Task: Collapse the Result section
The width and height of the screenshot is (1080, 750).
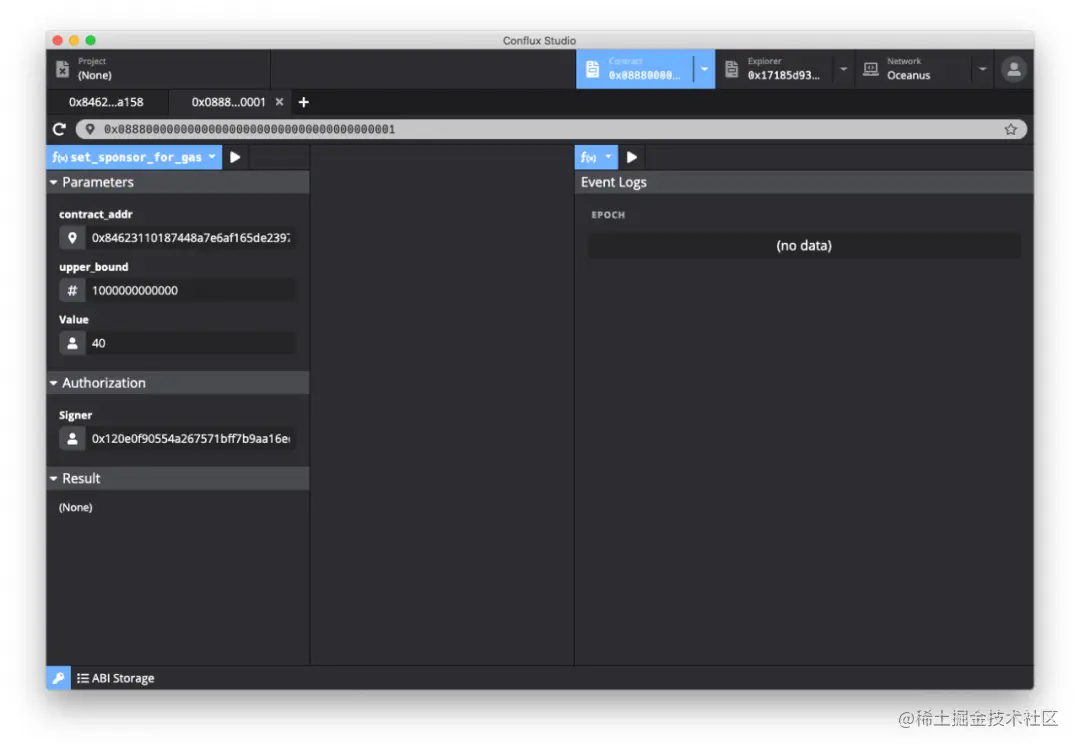Action: click(178, 479)
